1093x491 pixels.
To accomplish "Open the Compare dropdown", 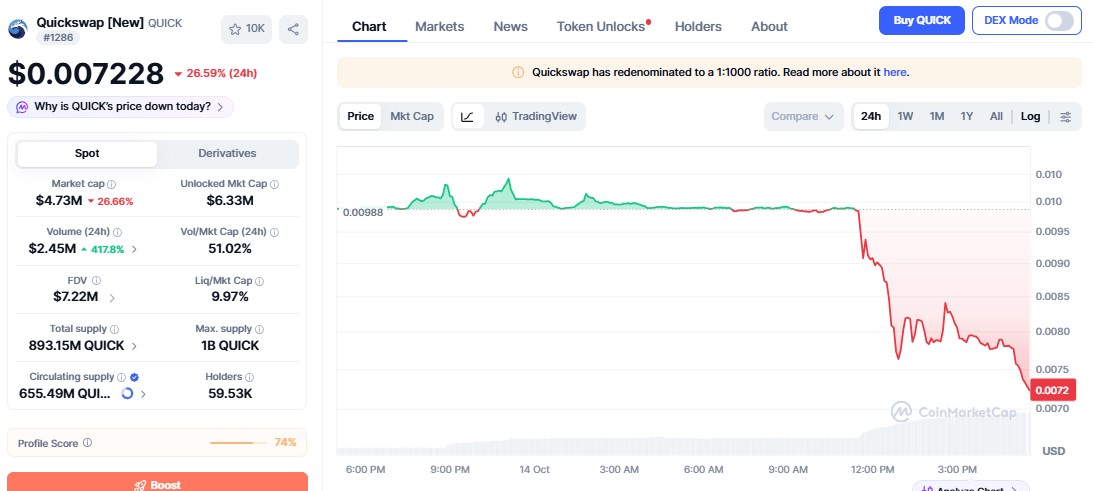I will click(x=803, y=116).
